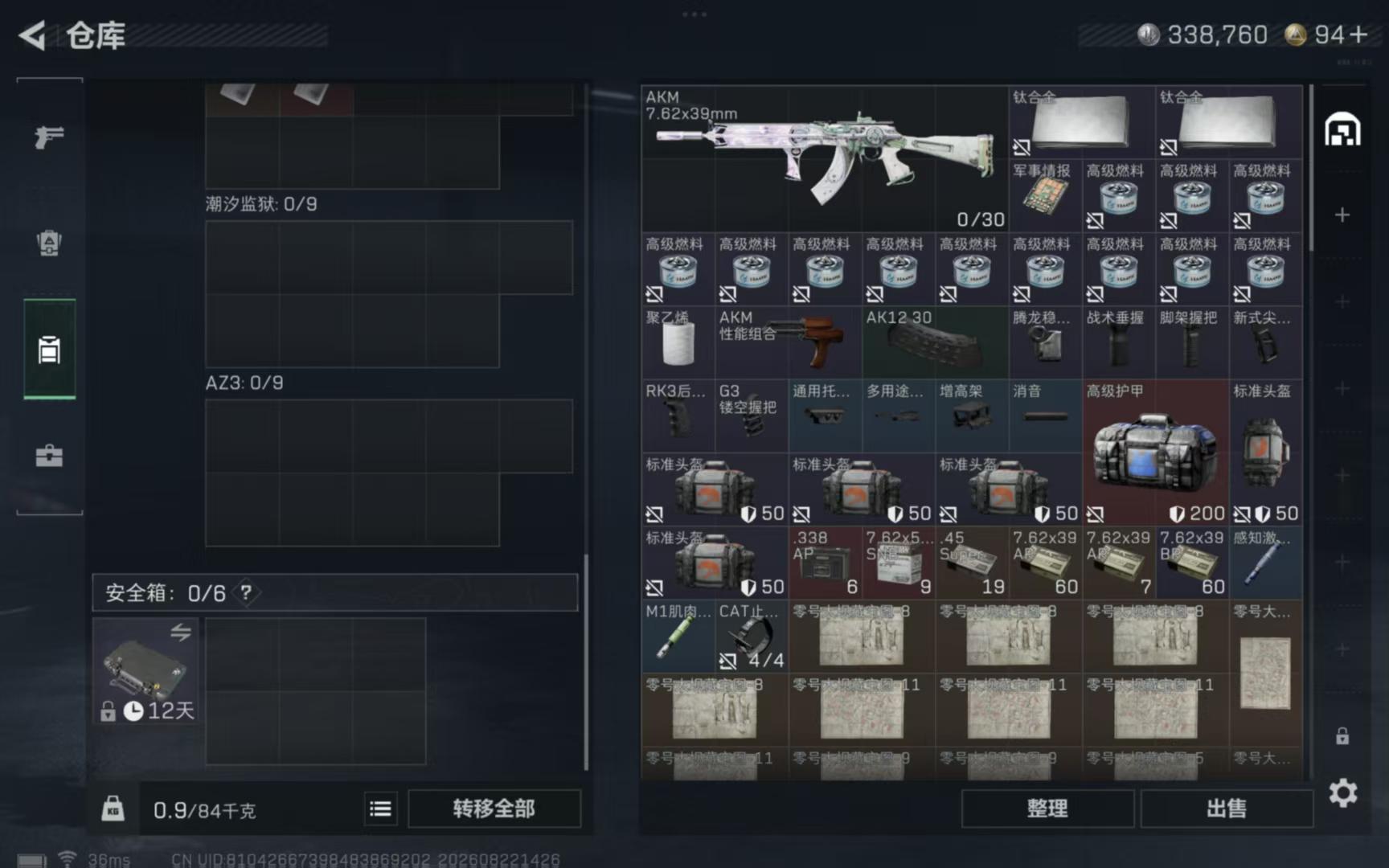Click the 7.62x39 BP ammo stack
The height and width of the screenshot is (868, 1389).
coord(1192,563)
